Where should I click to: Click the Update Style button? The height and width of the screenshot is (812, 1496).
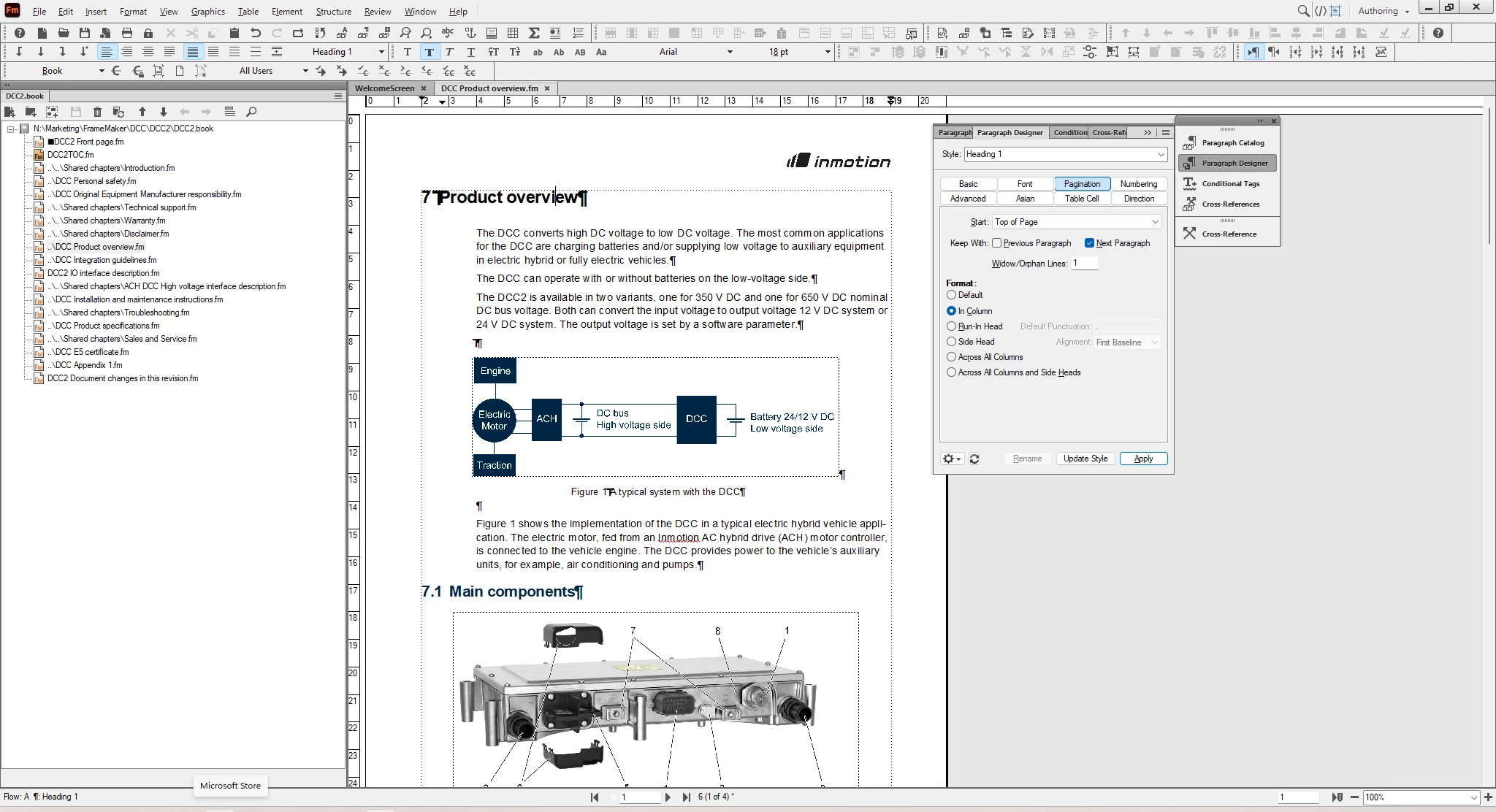[1085, 459]
